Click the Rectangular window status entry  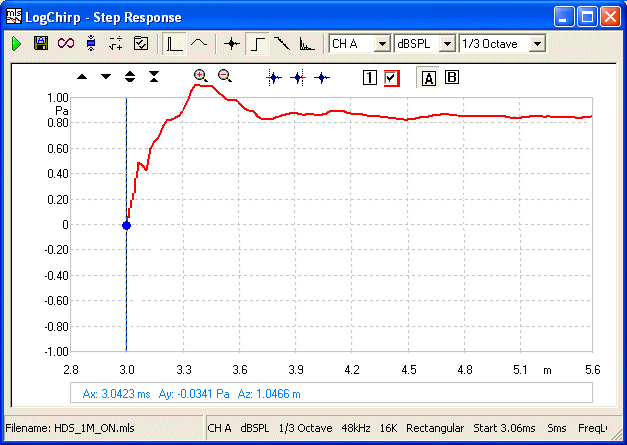(435, 428)
